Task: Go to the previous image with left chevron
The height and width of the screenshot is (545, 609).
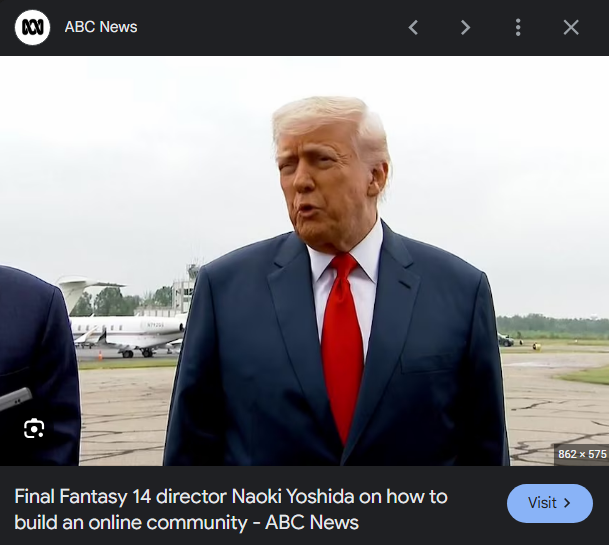Action: pos(414,28)
